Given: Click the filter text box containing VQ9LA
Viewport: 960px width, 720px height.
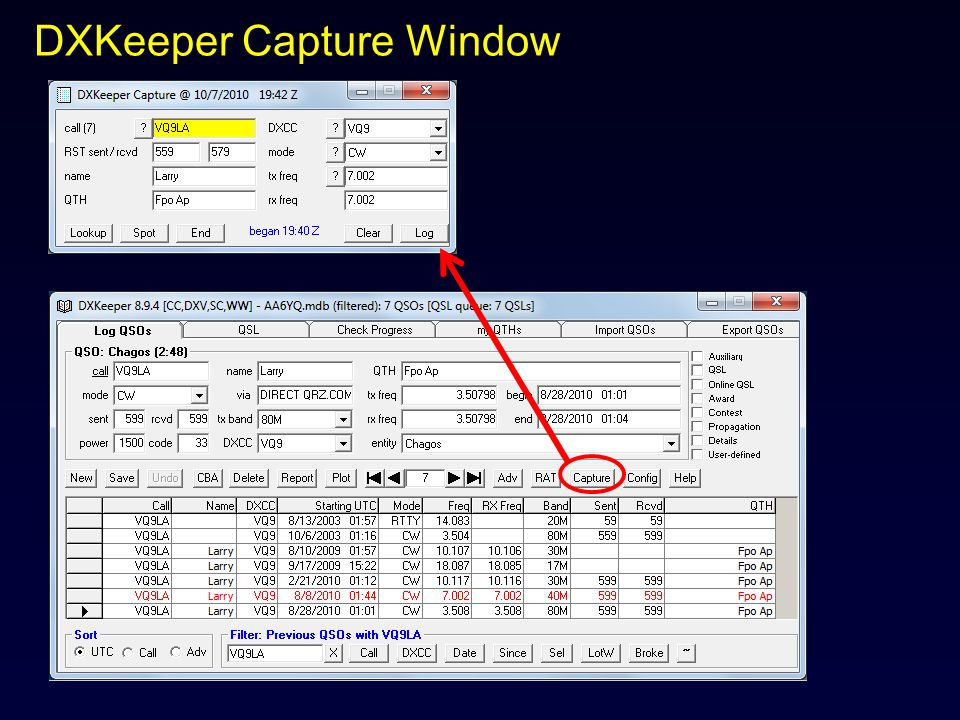Looking at the screenshot, I should [275, 653].
